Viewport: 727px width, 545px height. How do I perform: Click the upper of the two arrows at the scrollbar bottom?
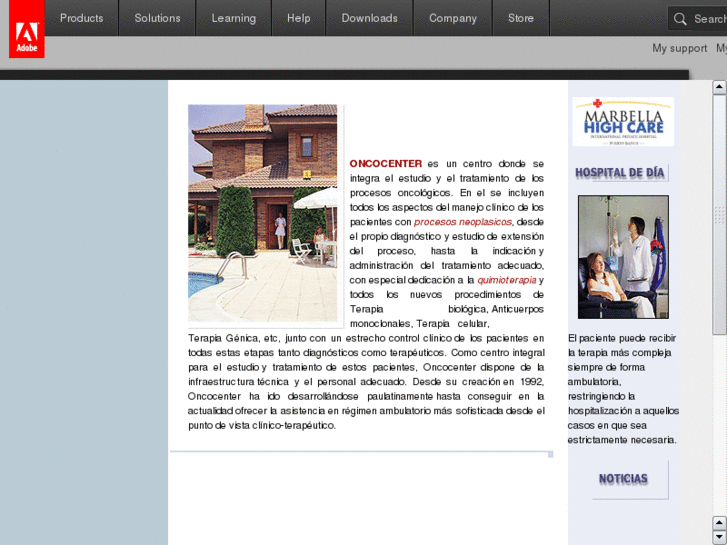719,523
